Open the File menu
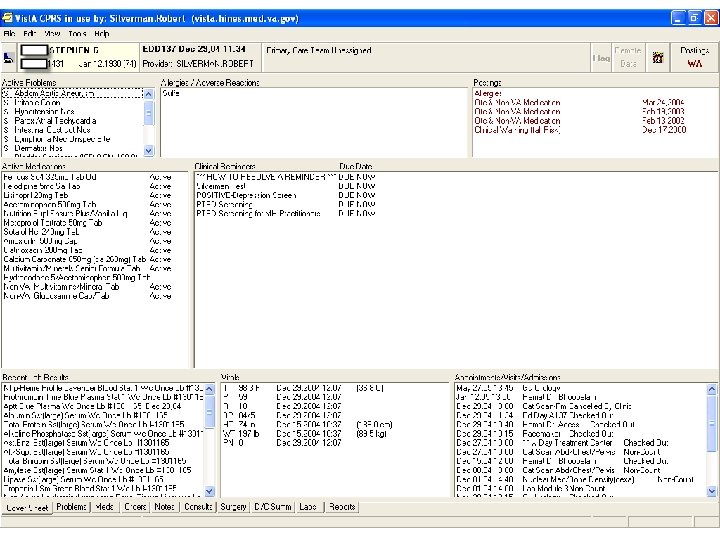This screenshot has height=540, width=720. pyautogui.click(x=10, y=33)
